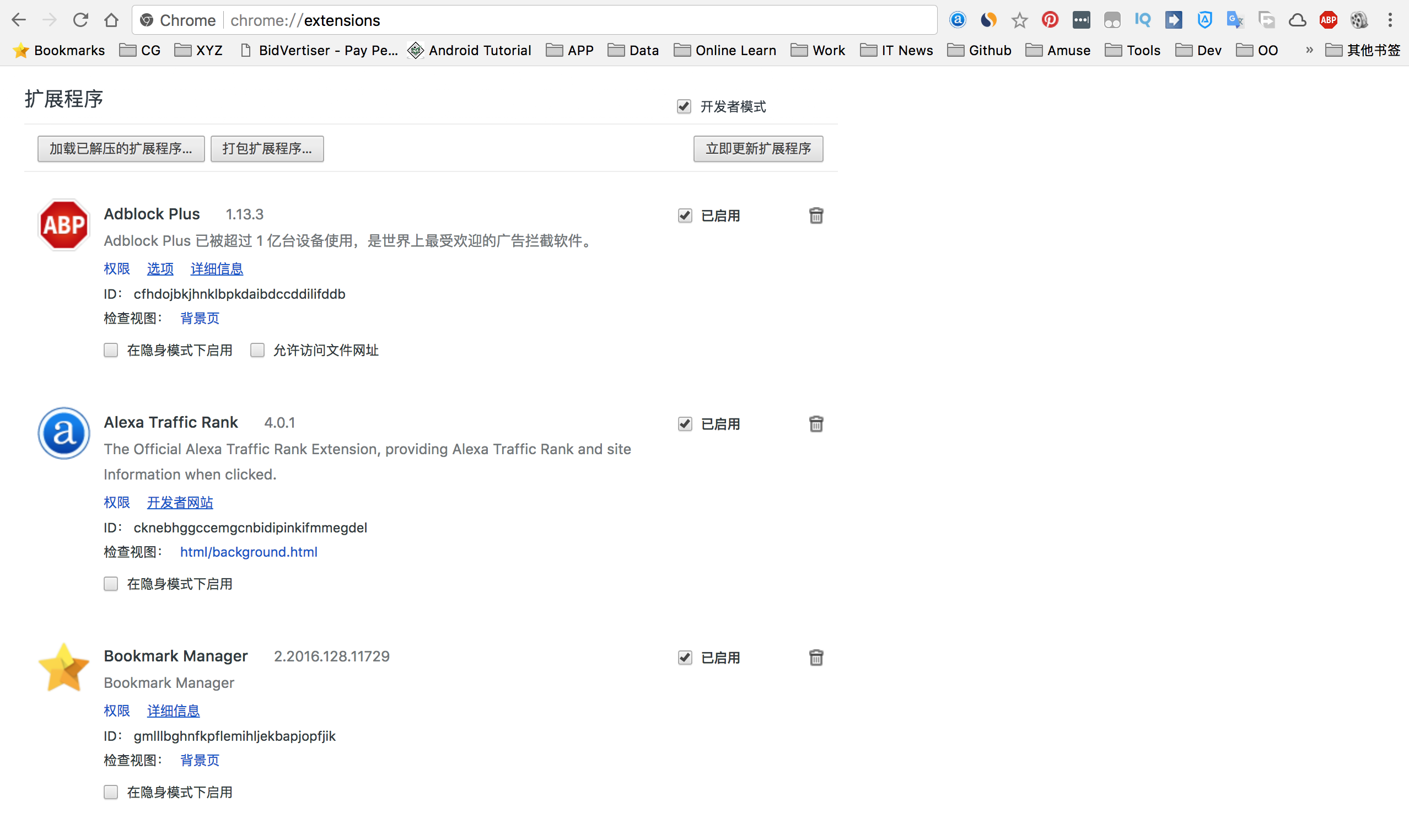Click the grayed Tampermonkey toolbar icon
Viewport: 1409px width, 840px height.
1112,20
